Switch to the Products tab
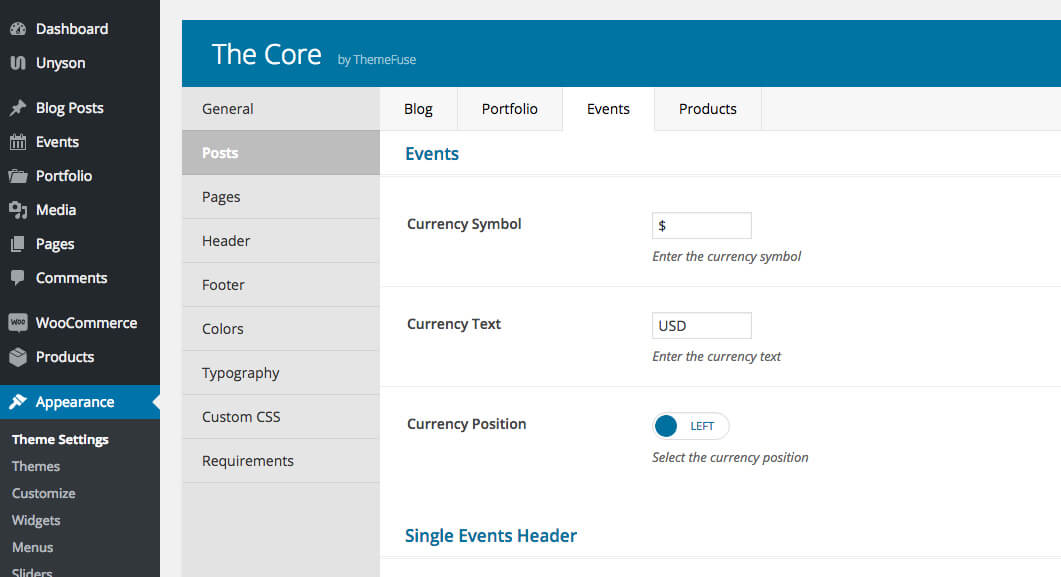This screenshot has width=1061, height=577. 708,109
